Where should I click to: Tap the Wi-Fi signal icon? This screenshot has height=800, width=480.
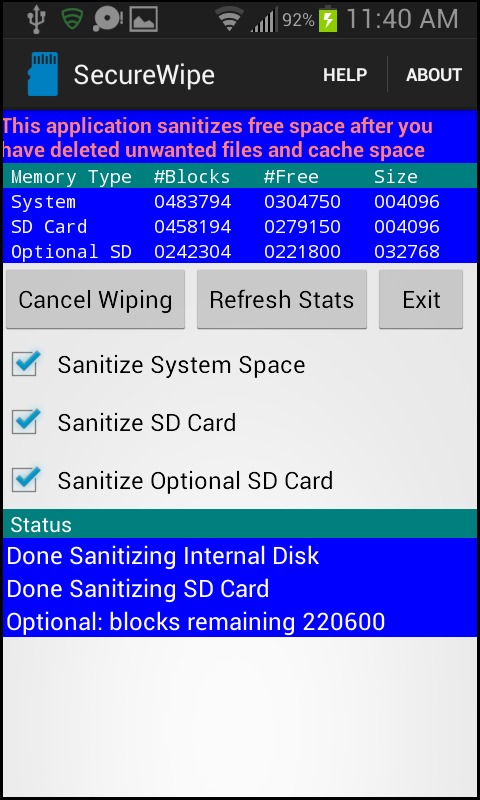pos(229,19)
